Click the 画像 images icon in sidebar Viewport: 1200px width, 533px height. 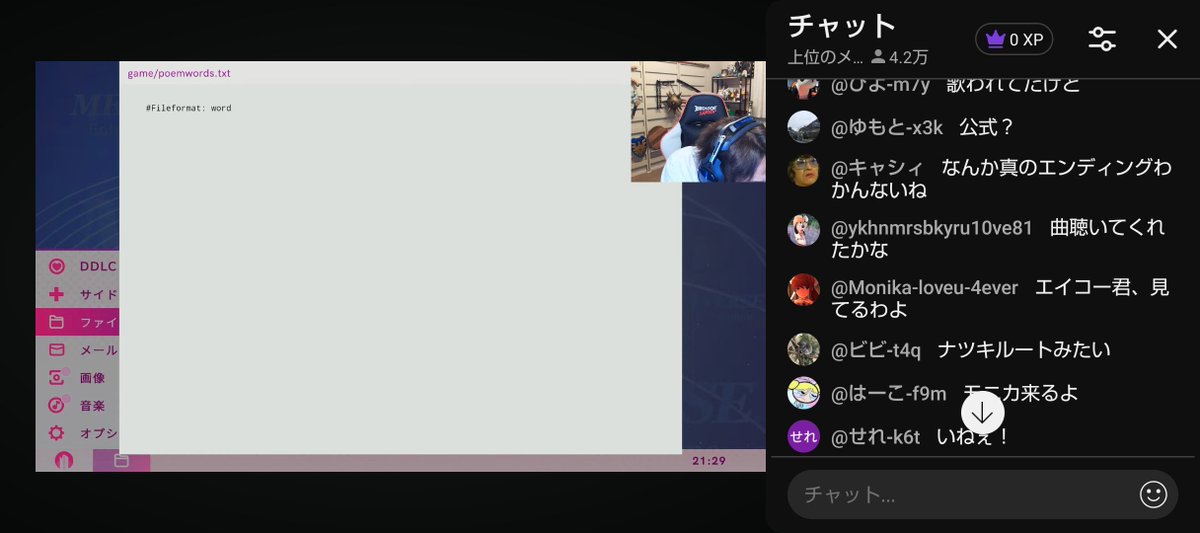point(58,377)
